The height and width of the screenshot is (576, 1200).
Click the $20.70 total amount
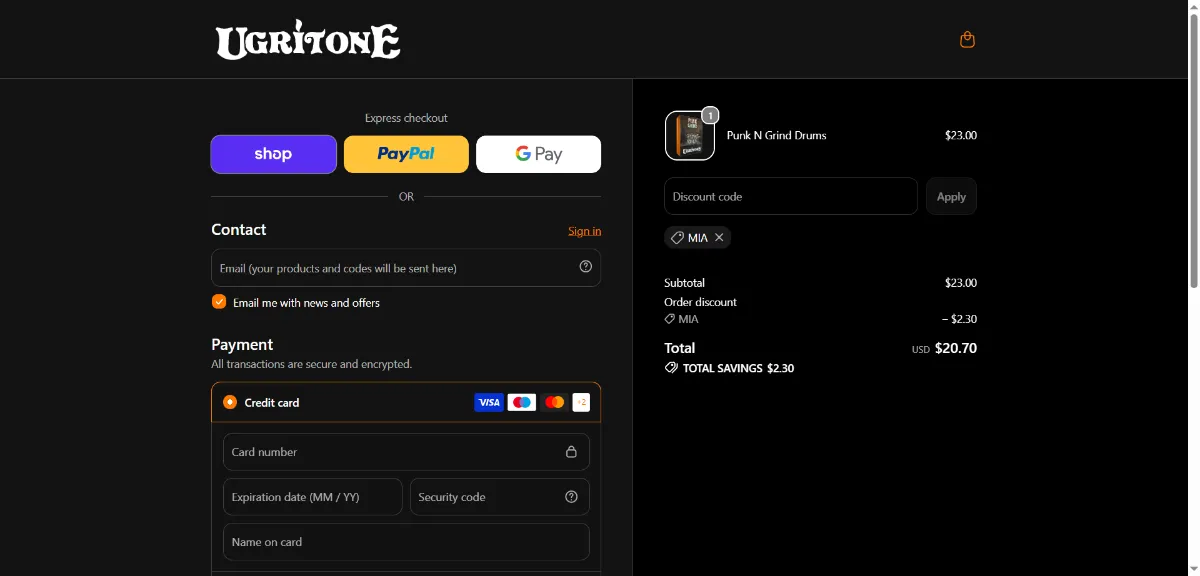click(956, 348)
